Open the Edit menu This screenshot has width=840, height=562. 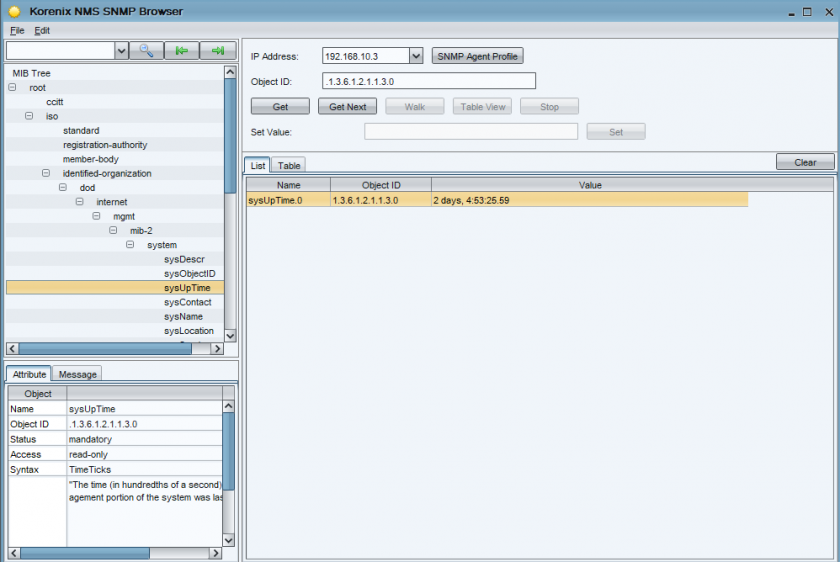pos(42,31)
